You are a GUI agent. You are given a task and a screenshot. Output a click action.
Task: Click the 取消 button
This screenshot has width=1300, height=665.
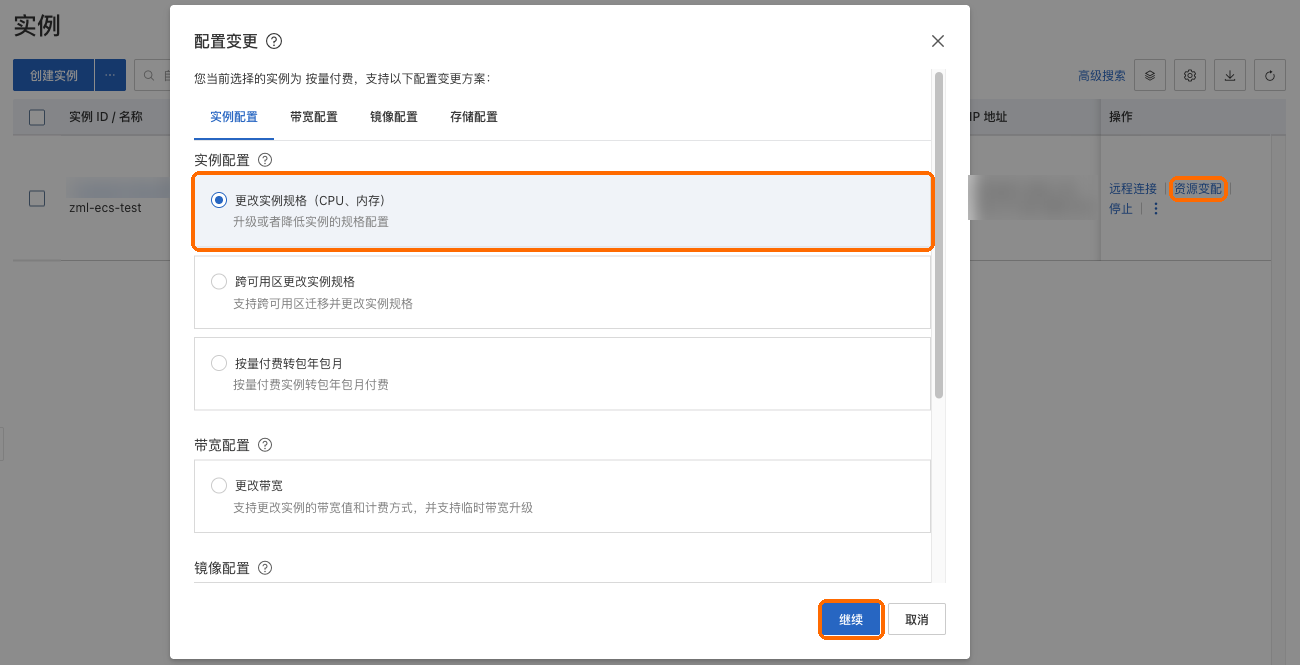pyautogui.click(x=917, y=620)
